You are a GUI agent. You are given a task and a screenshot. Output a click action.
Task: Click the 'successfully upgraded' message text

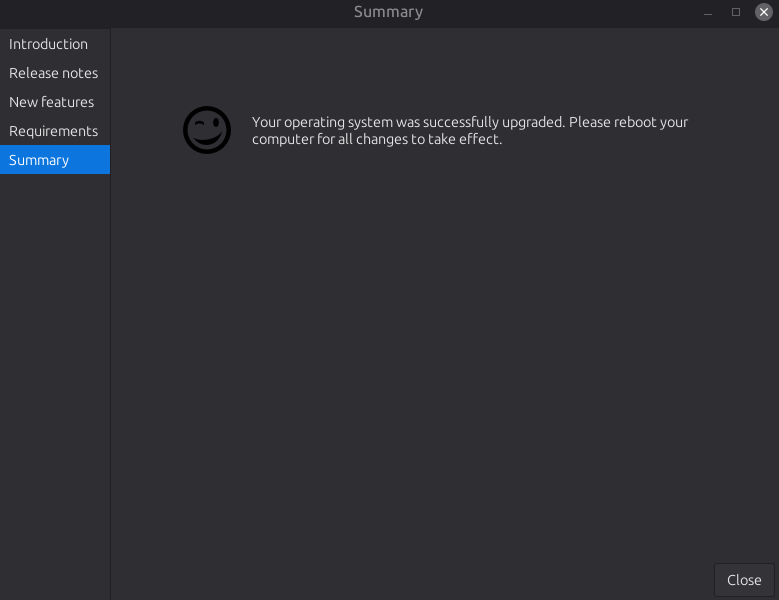click(x=469, y=130)
